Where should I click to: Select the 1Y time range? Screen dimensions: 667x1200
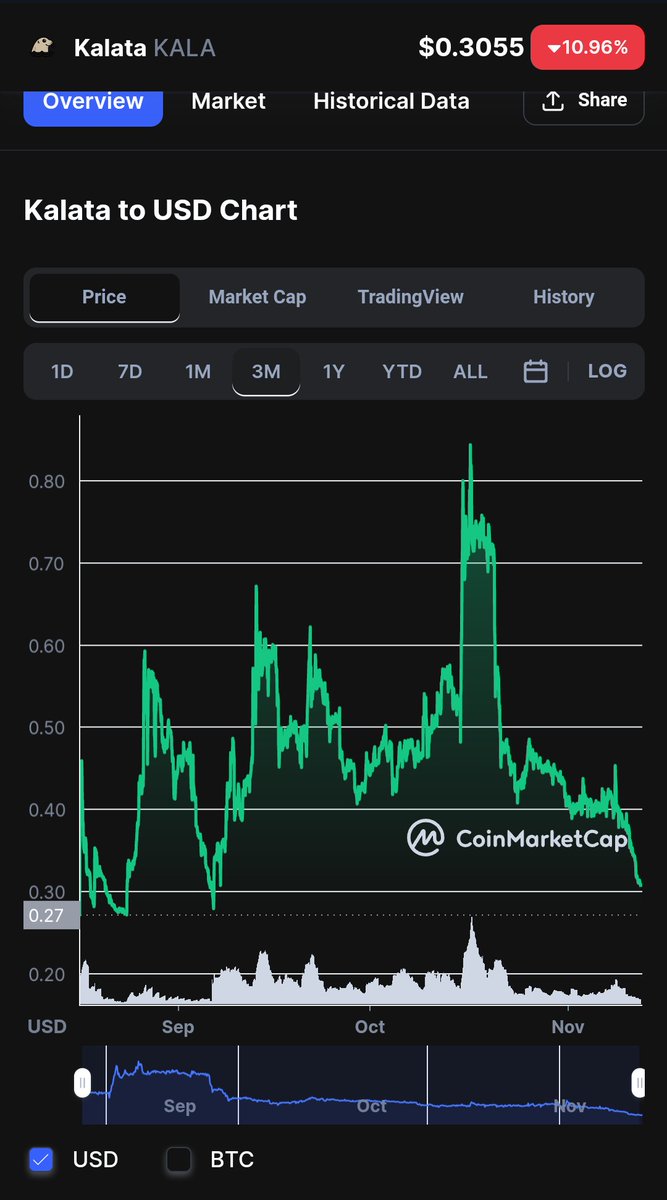tap(334, 372)
